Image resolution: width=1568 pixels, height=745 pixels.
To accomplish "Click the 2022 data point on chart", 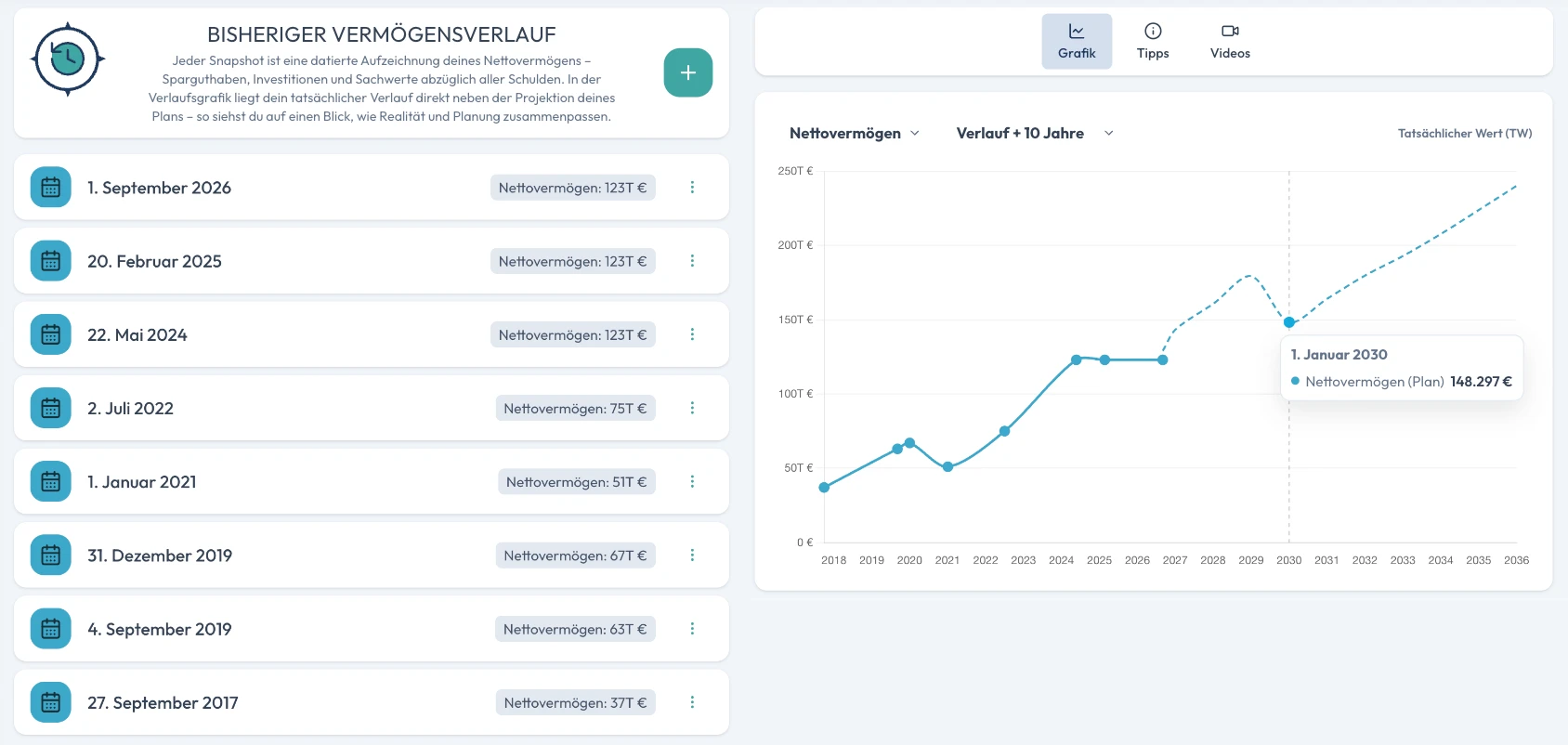I will pyautogui.click(x=1004, y=431).
